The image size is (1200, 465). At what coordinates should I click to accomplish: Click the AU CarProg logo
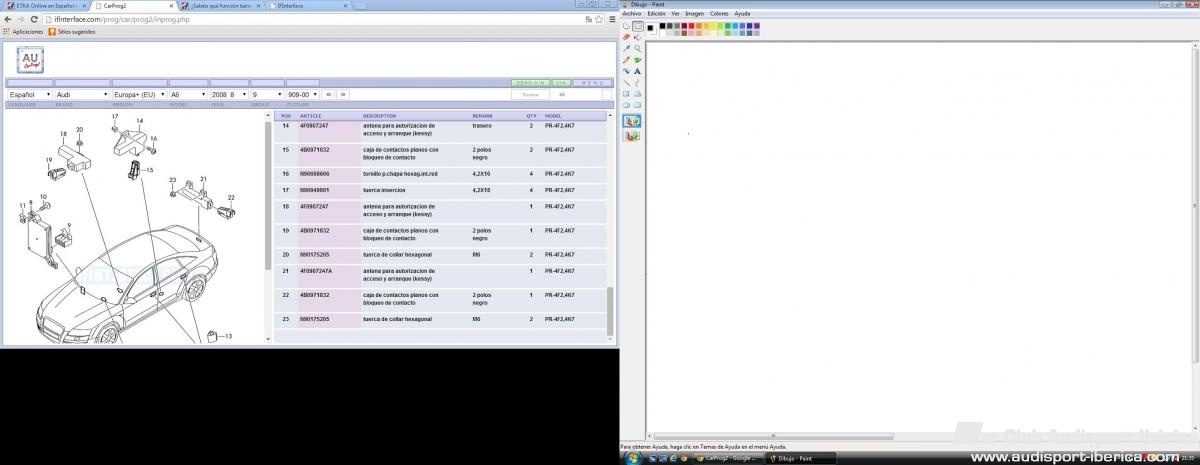30,60
